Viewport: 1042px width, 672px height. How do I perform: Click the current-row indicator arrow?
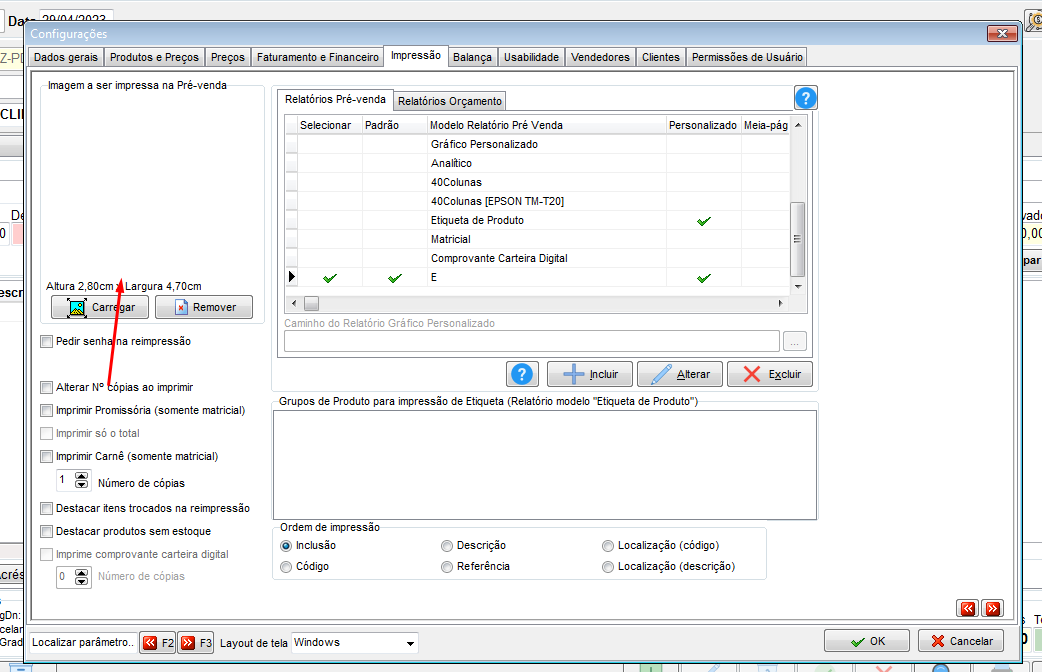(x=291, y=277)
